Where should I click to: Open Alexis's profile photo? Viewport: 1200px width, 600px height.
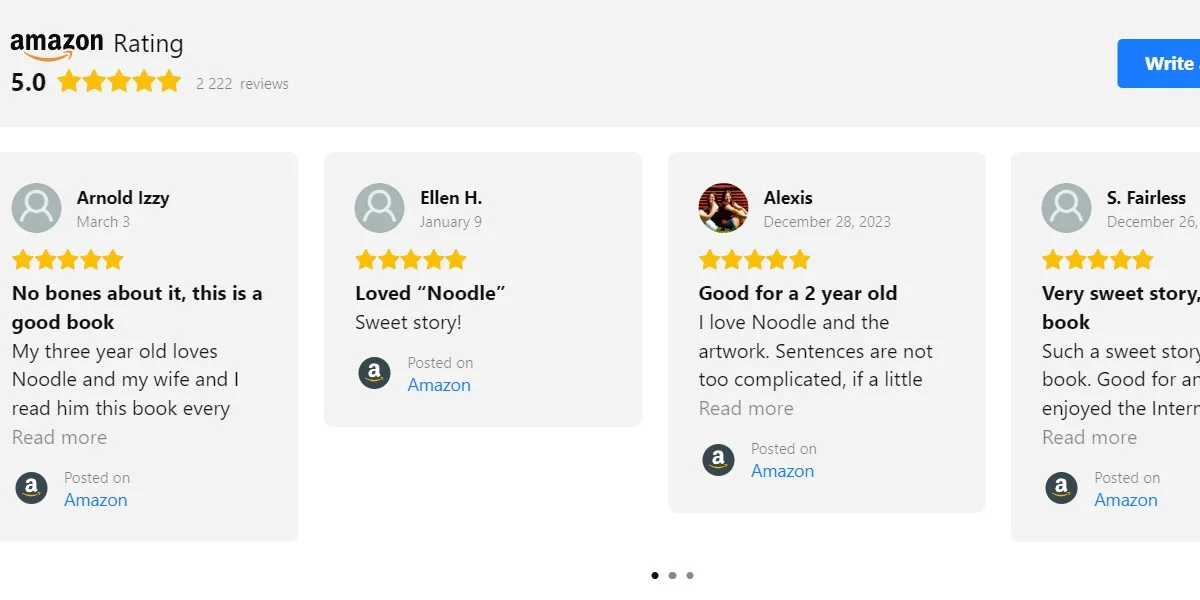click(723, 208)
